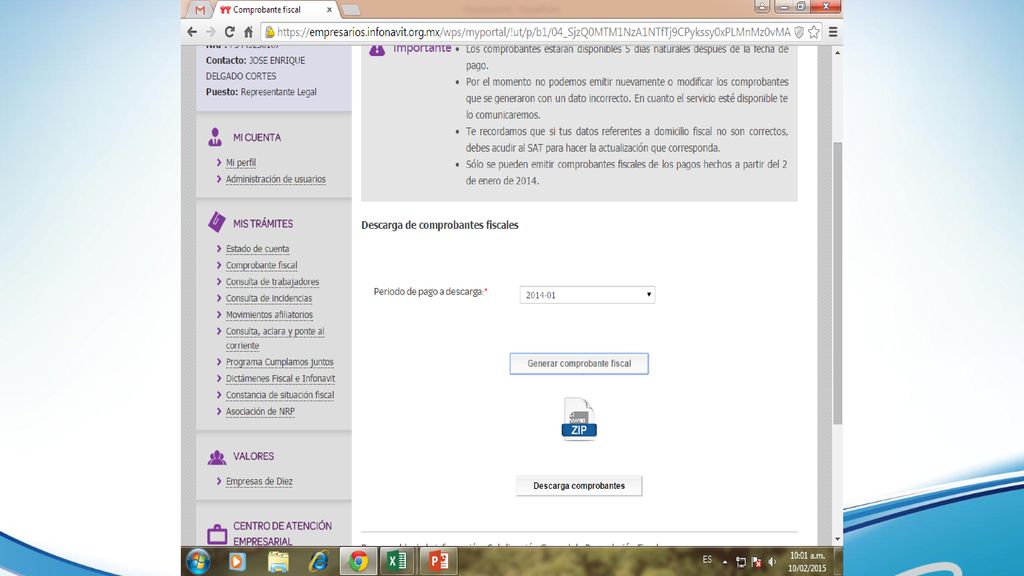Open Administración de usuarios link
The width and height of the screenshot is (1024, 576).
pyautogui.click(x=276, y=179)
